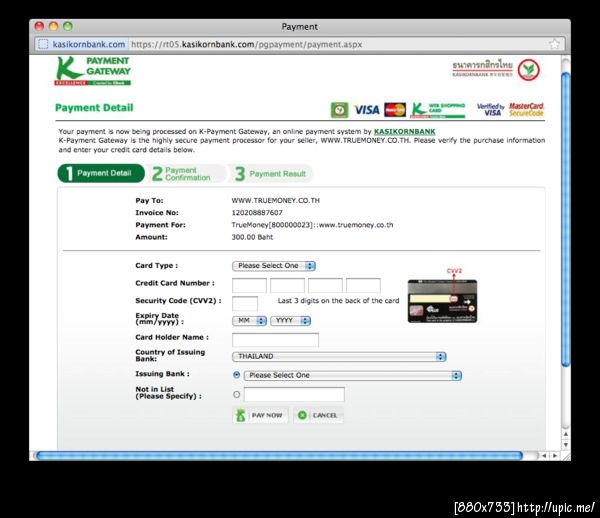600x518 pixels.
Task: Select the Not in List radio button
Action: 236,394
